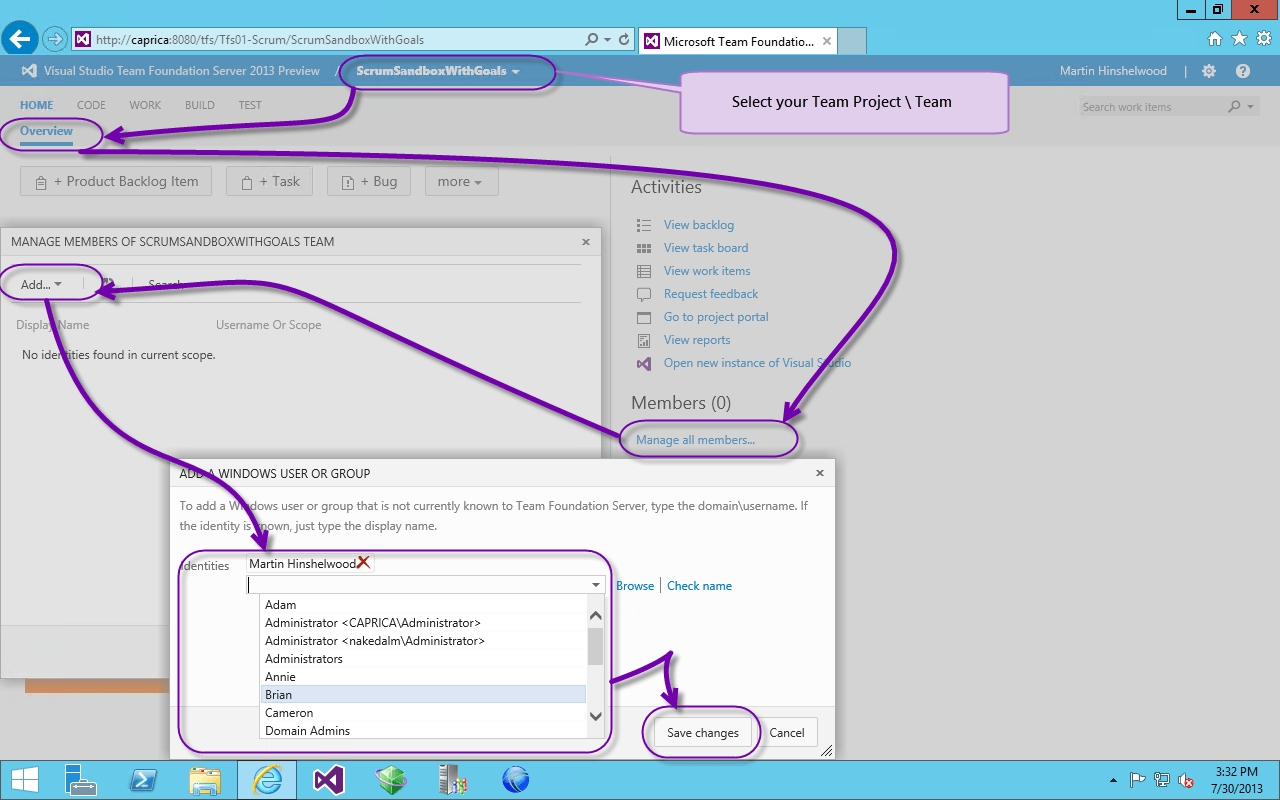This screenshot has width=1280, height=800.
Task: Click the Visual Studio logo in TFS header
Action: (x=29, y=71)
